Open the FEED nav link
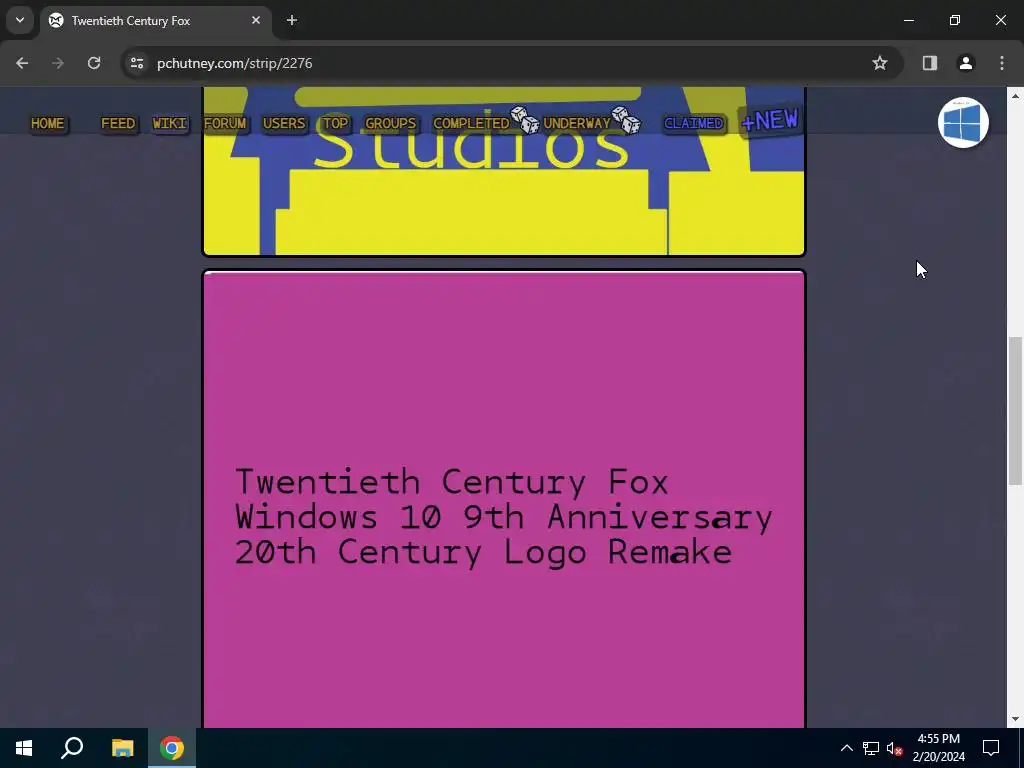The height and width of the screenshot is (768, 1024). (x=118, y=123)
